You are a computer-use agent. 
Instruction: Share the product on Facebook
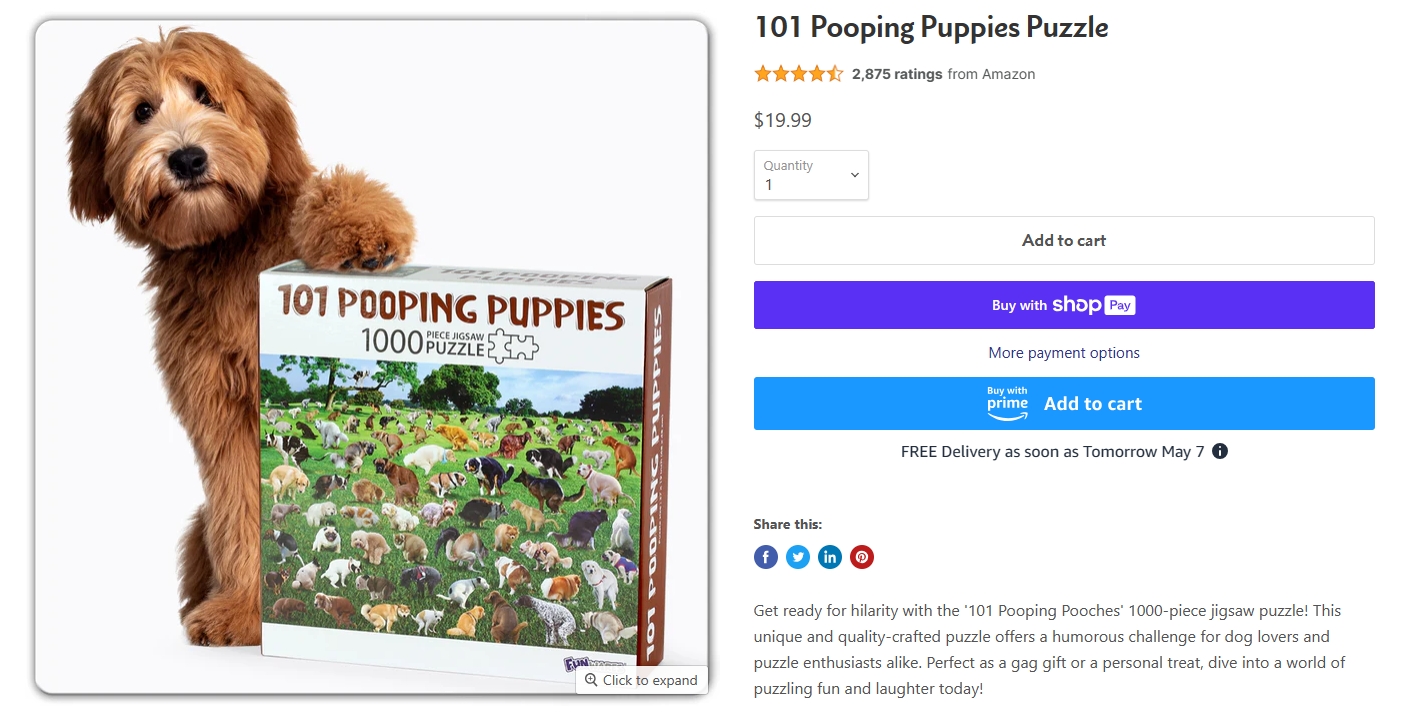[766, 557]
